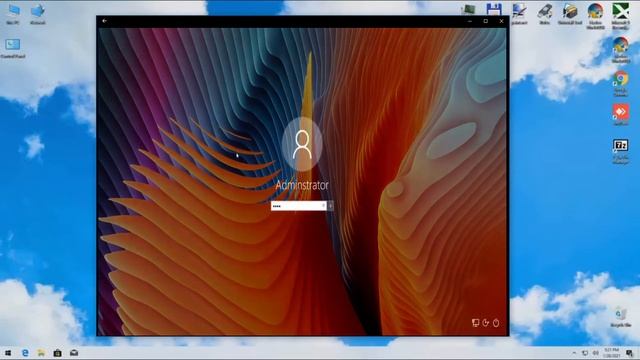This screenshot has height=360, width=640.
Task: Select the Google Chrome desktop icon
Action: pyautogui.click(x=620, y=83)
